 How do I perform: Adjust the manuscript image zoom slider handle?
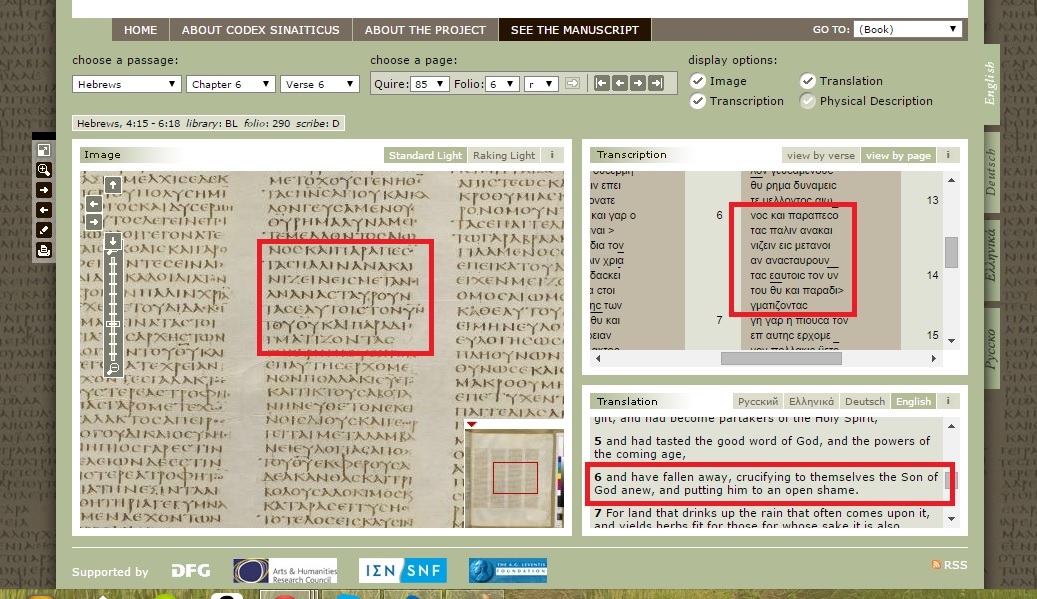pos(113,324)
